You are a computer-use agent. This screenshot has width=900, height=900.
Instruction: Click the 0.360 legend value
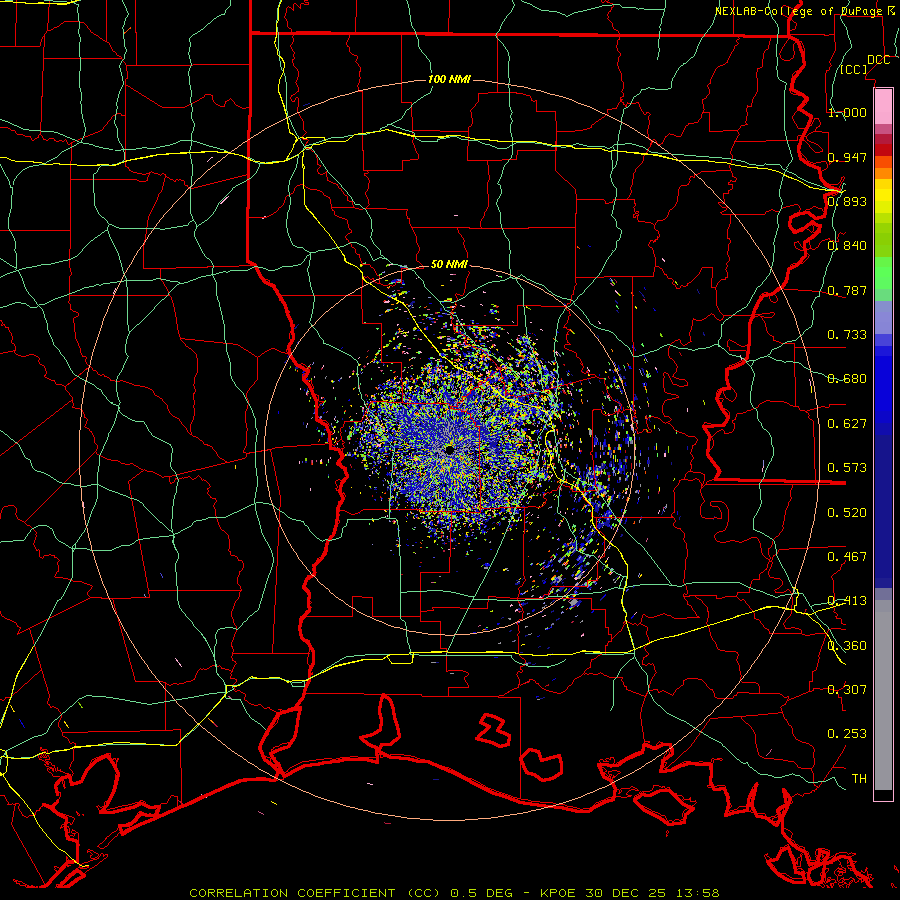click(x=847, y=646)
